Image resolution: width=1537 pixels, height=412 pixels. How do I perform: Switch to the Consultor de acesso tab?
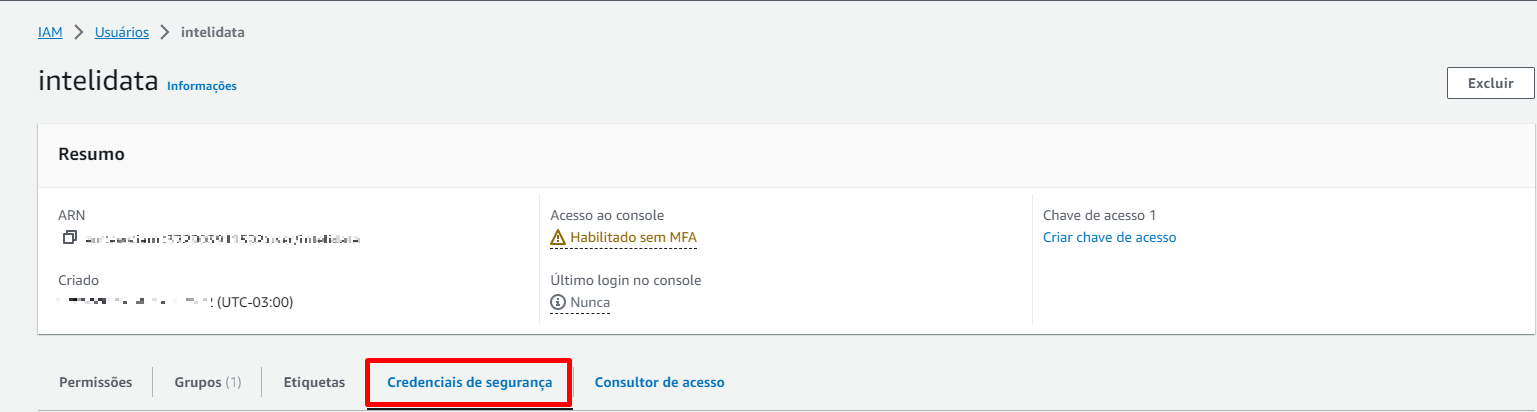tap(659, 382)
